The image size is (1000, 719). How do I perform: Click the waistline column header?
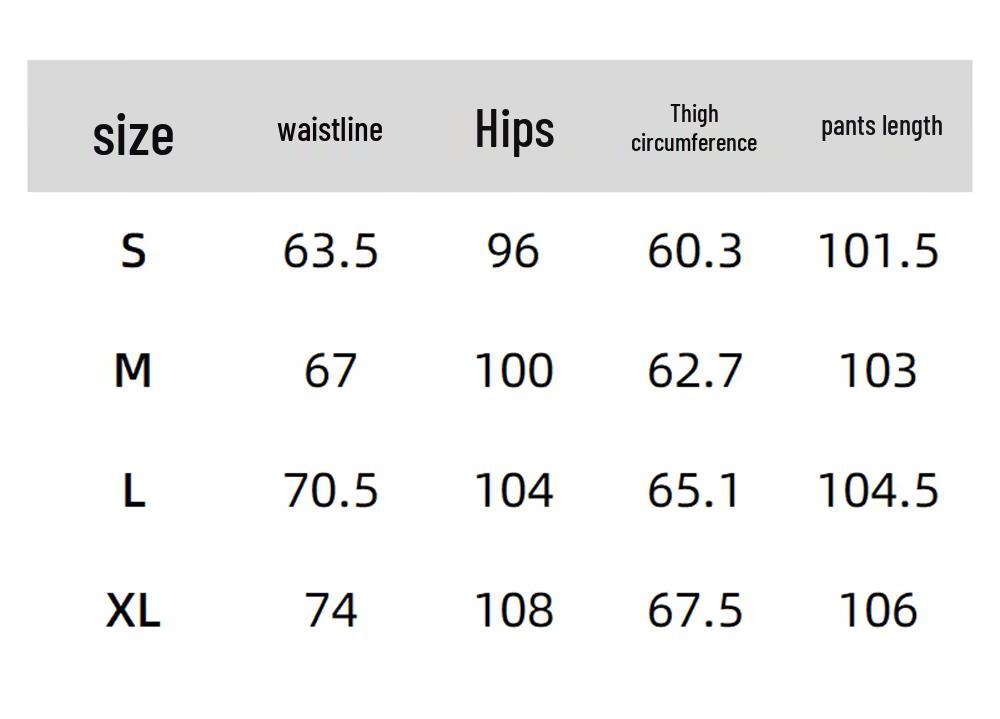tap(330, 130)
